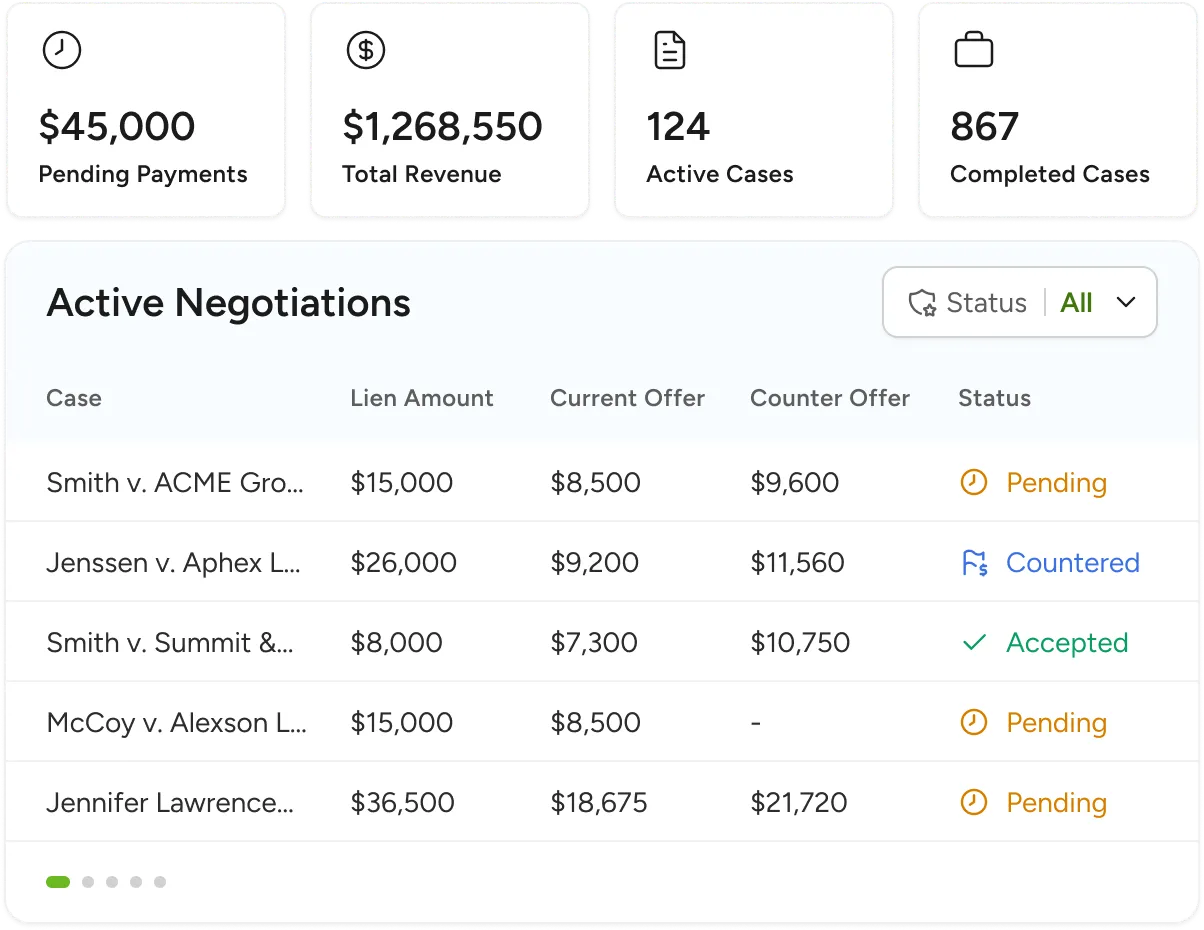The image size is (1204, 930).
Task: Go to the last pagination dot
Action: pos(160,882)
